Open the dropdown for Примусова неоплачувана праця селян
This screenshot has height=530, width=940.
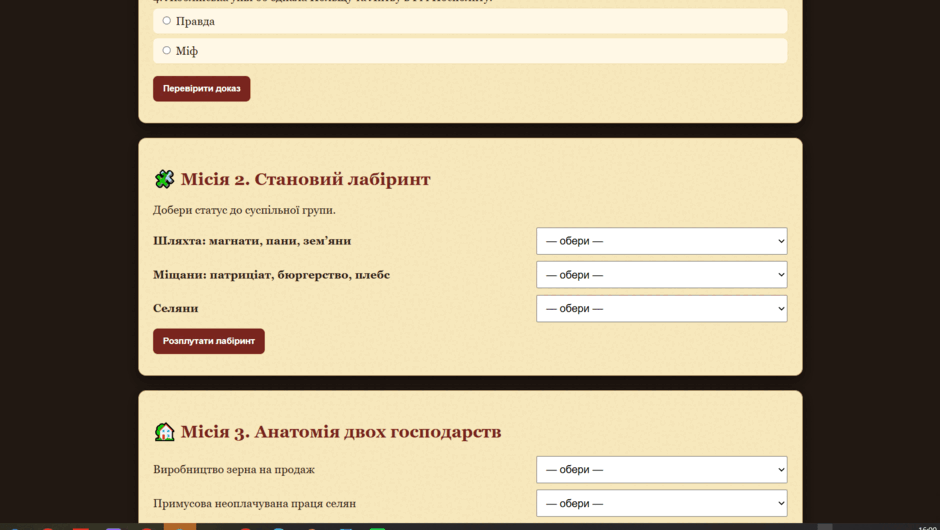pos(661,504)
